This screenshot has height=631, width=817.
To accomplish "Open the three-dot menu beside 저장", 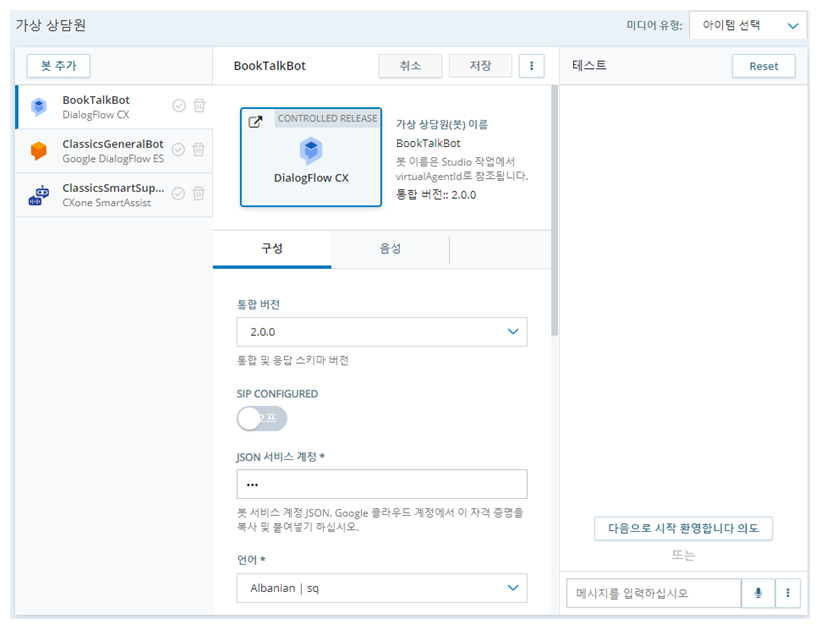I will tap(531, 66).
